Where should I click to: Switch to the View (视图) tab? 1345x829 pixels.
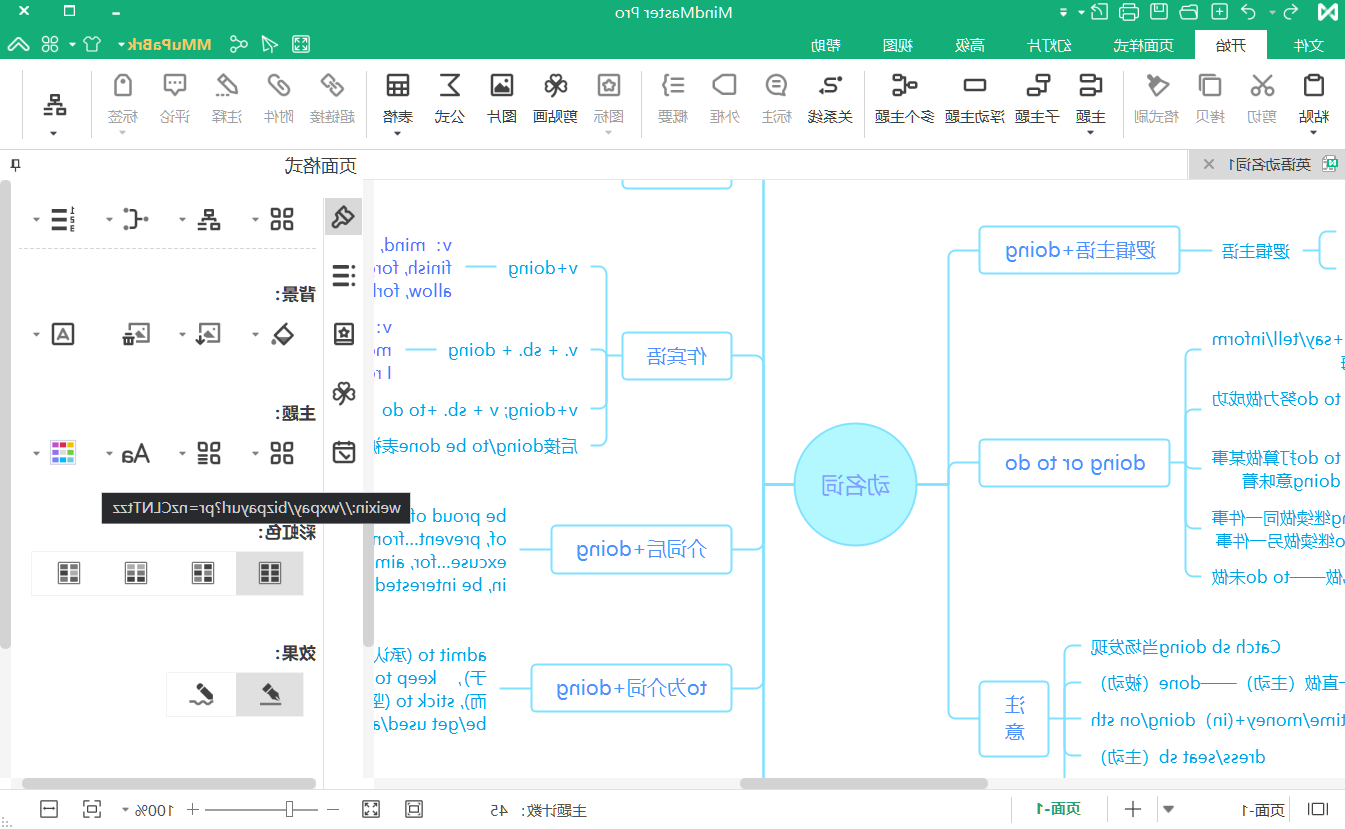coord(897,45)
